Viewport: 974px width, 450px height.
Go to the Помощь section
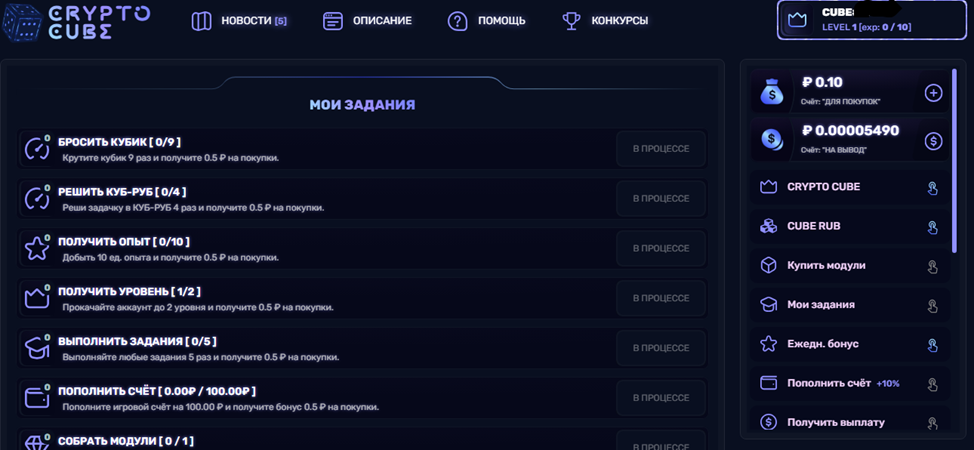487,21
